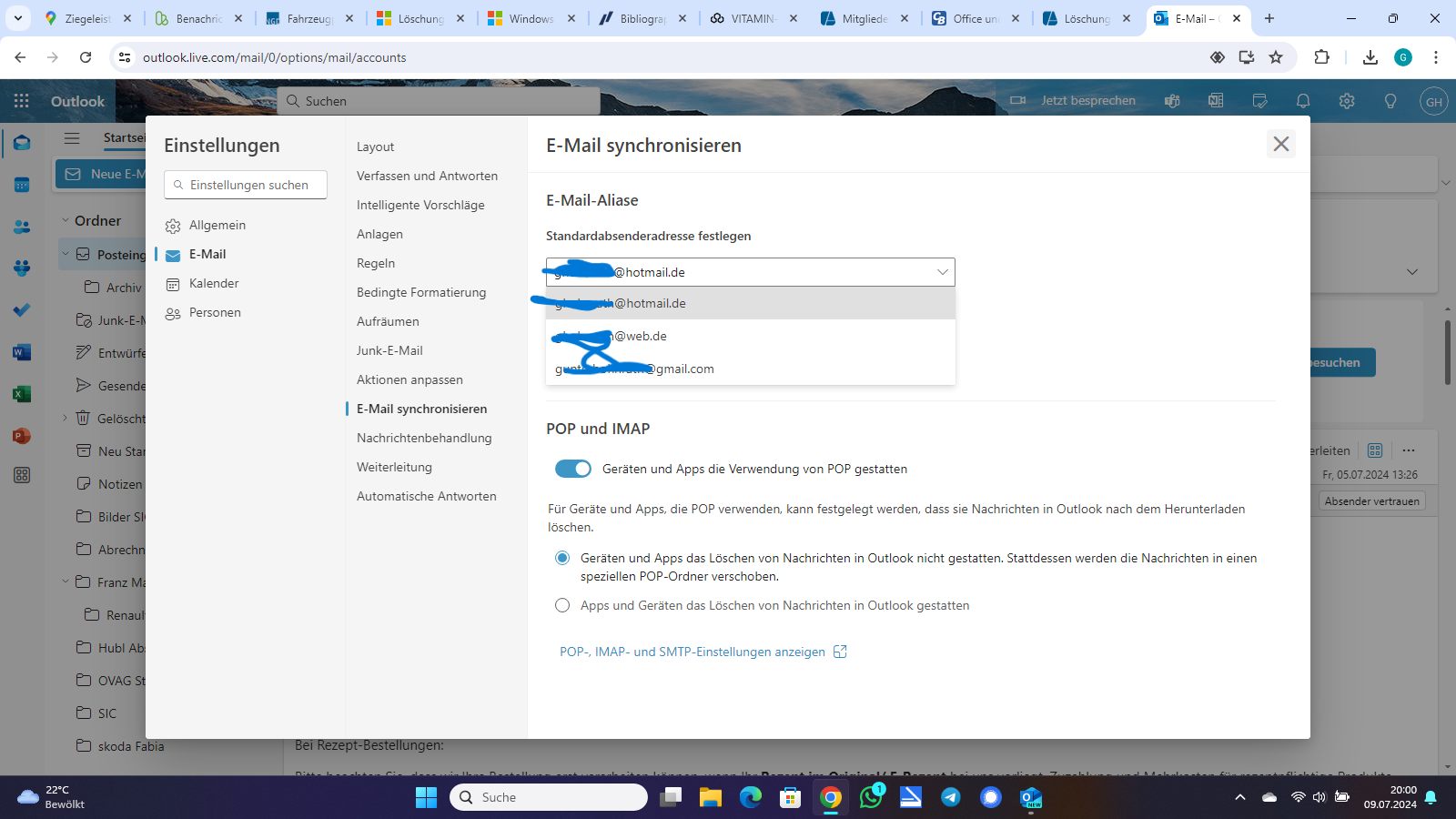Open the Regeln settings page

coord(376,263)
